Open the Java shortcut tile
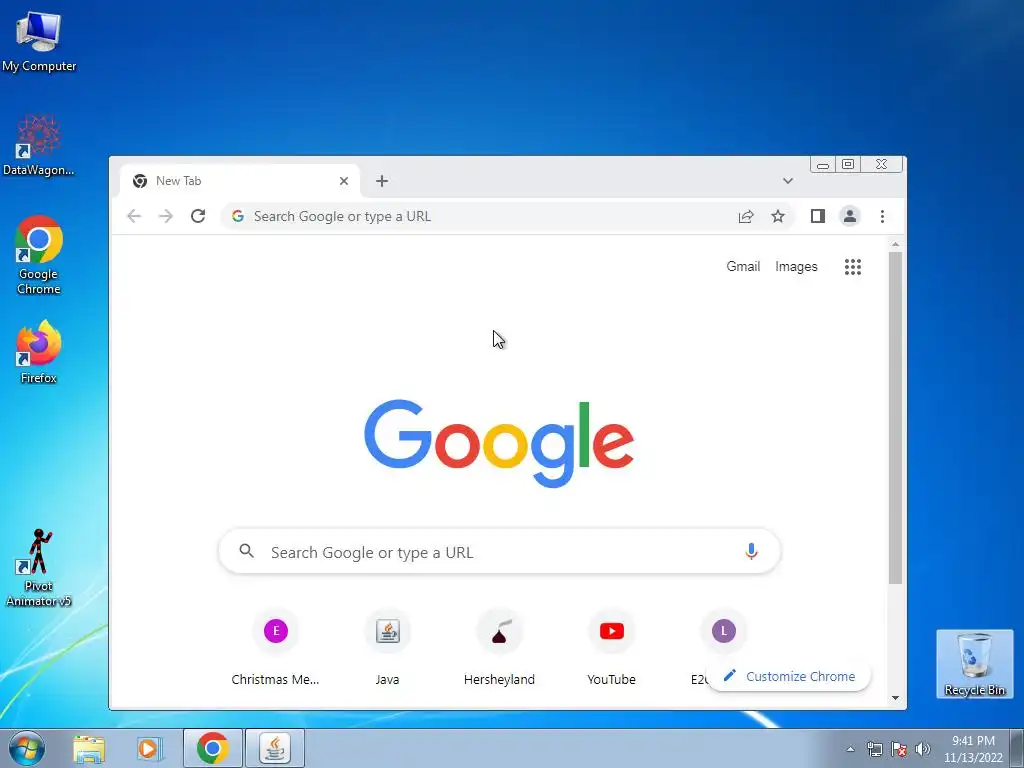The image size is (1024, 768). [387, 648]
